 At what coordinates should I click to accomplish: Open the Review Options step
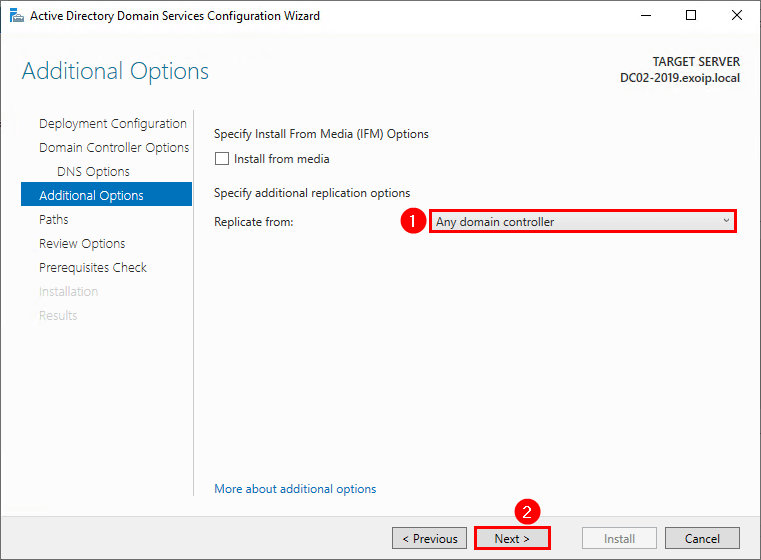pos(82,244)
